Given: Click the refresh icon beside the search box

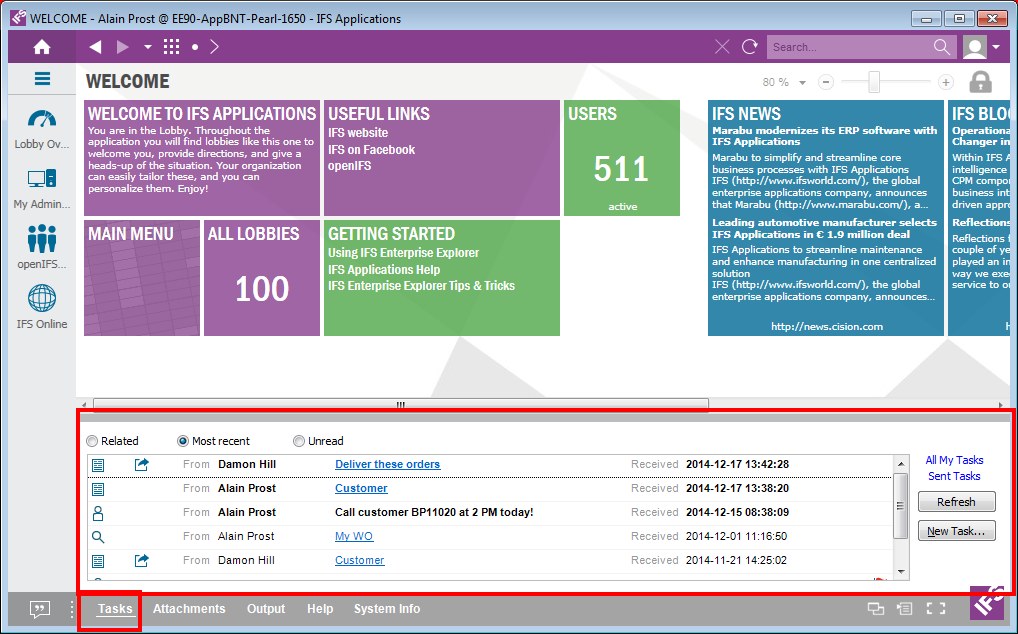Looking at the screenshot, I should [x=749, y=47].
